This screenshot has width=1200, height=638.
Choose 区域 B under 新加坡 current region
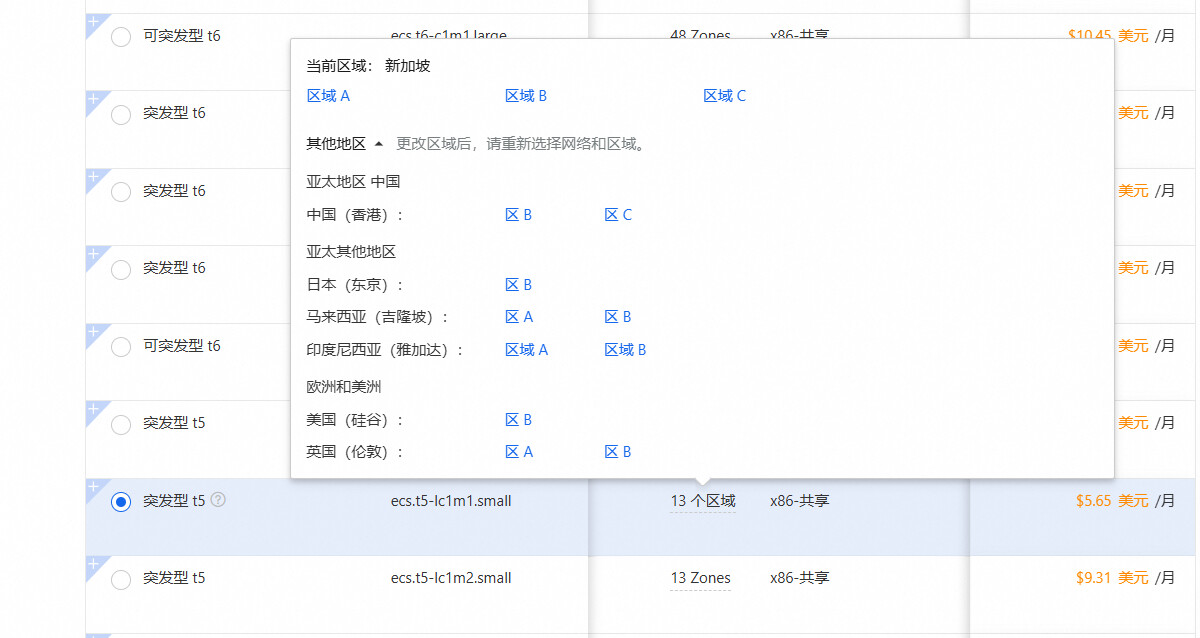coord(526,96)
